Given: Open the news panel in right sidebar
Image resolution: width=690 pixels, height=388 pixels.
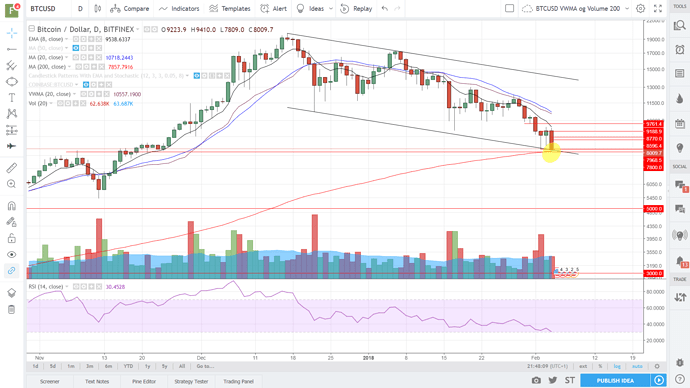Looking at the screenshot, I should pyautogui.click(x=679, y=73).
